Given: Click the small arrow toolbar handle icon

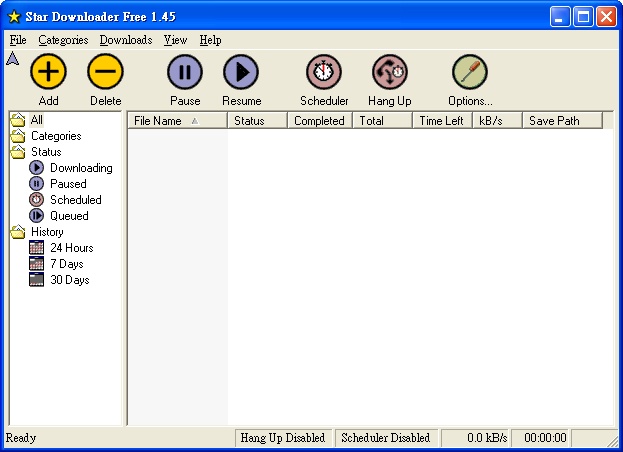Looking at the screenshot, I should click(13, 59).
